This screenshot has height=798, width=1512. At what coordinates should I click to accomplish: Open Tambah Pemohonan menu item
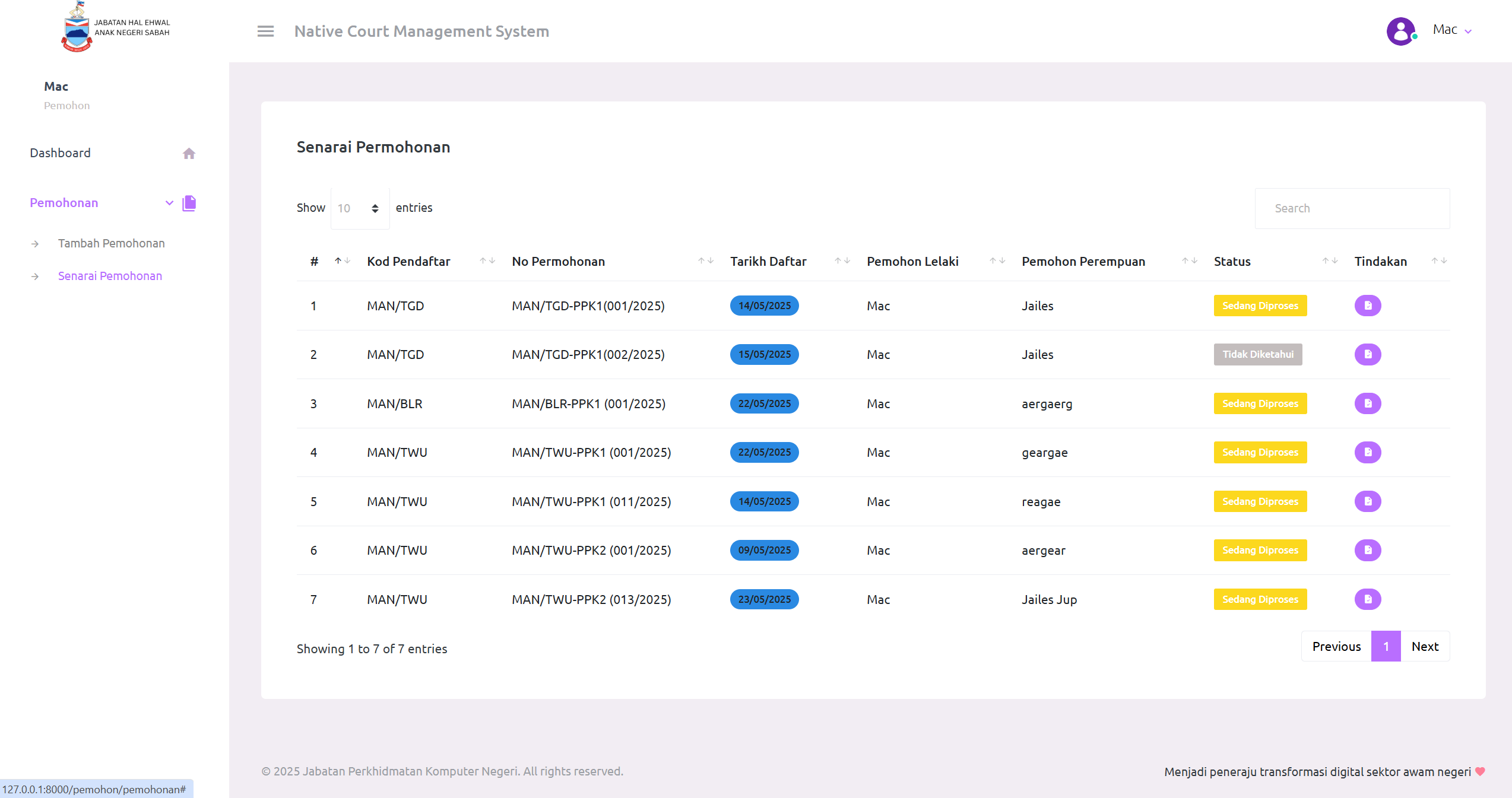click(x=111, y=243)
